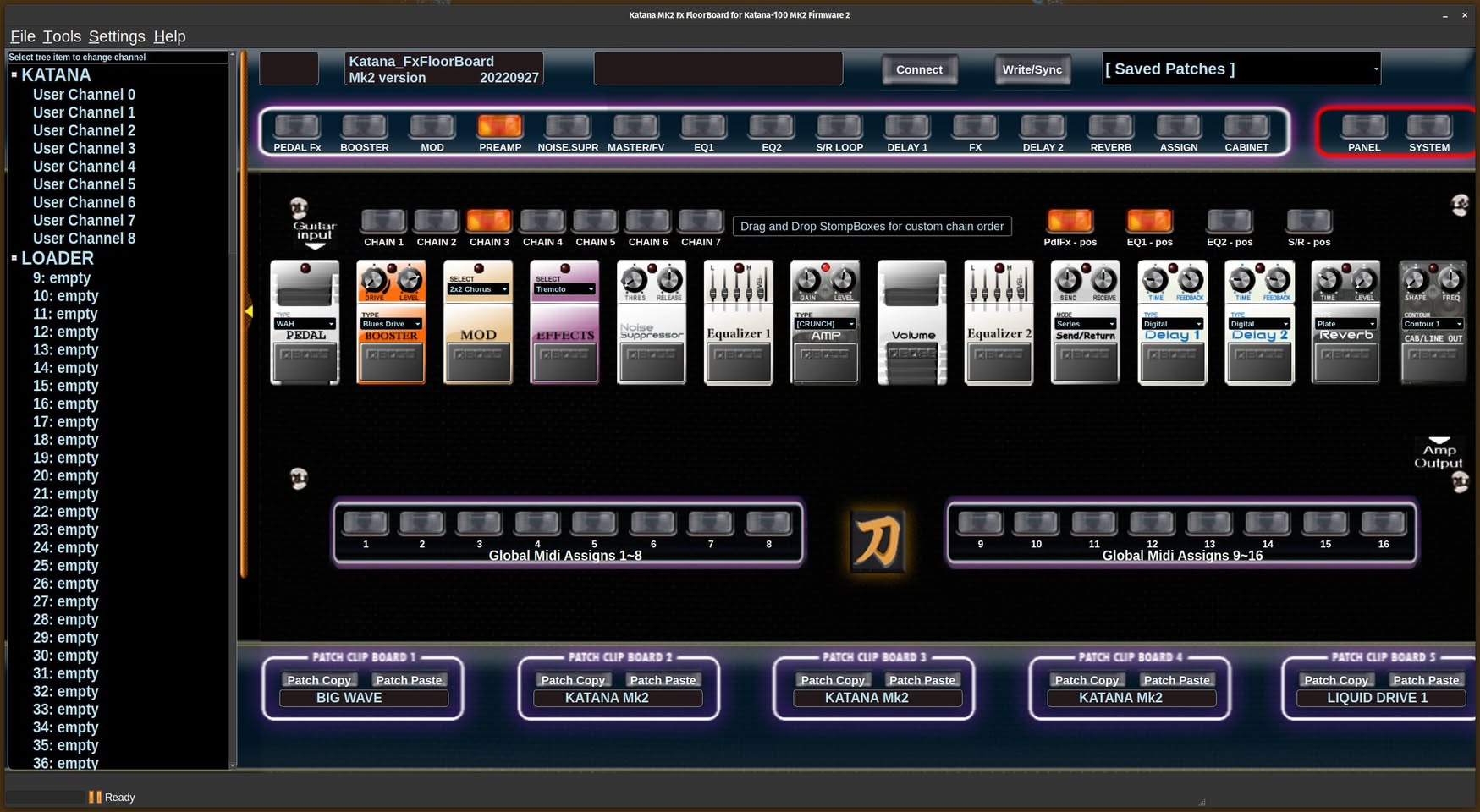Open the AMP stompbox editor
Screen dimensions: 1480x812
pyautogui.click(x=825, y=322)
